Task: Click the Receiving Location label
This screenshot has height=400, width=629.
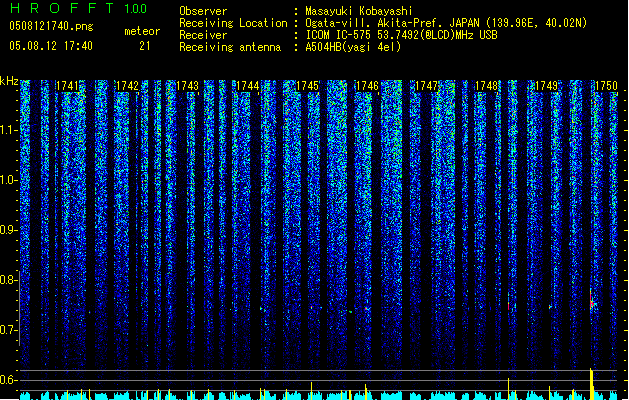Action: 233,23
